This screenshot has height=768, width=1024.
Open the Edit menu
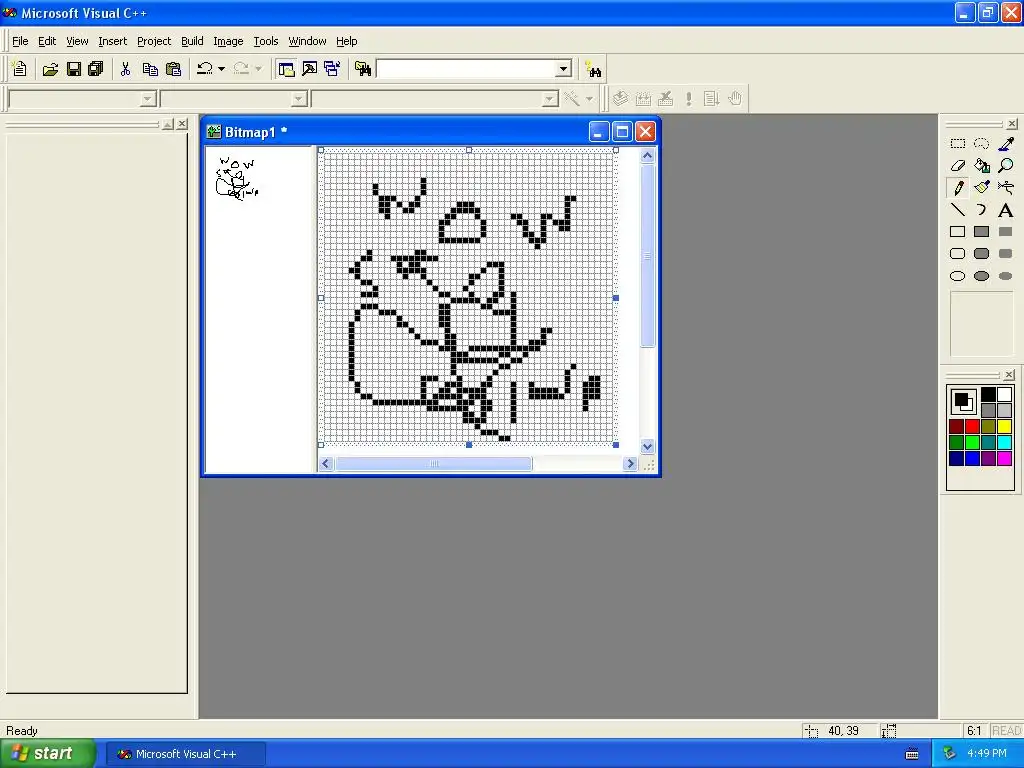pos(47,41)
